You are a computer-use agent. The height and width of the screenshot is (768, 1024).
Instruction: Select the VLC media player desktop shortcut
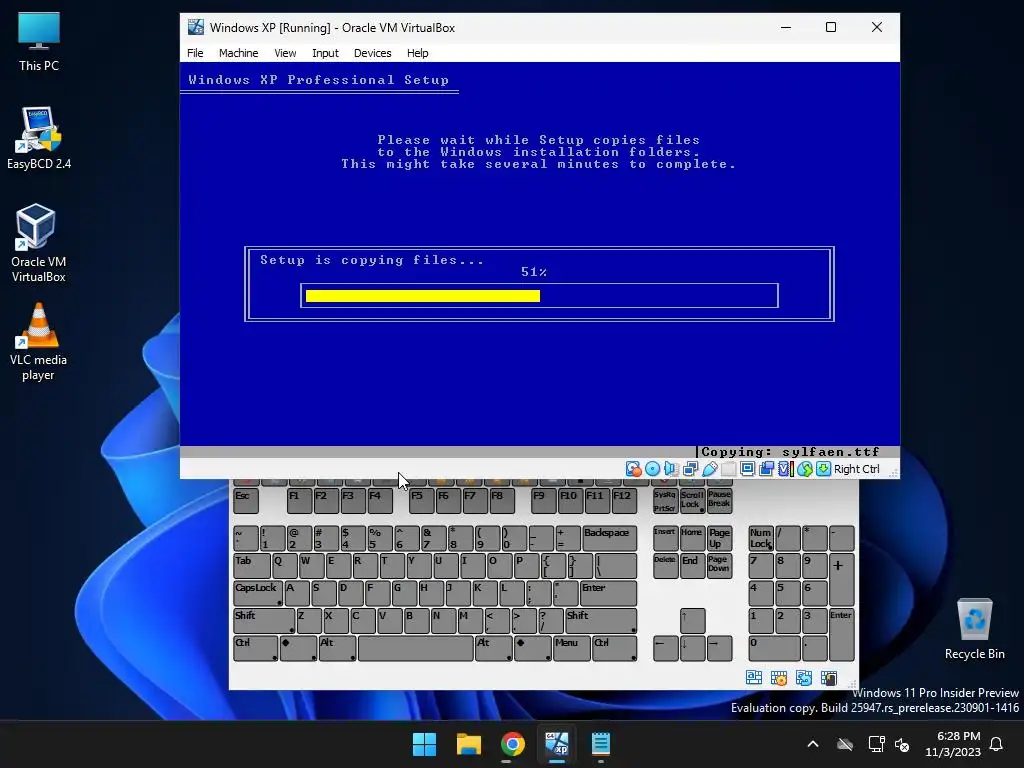(39, 342)
